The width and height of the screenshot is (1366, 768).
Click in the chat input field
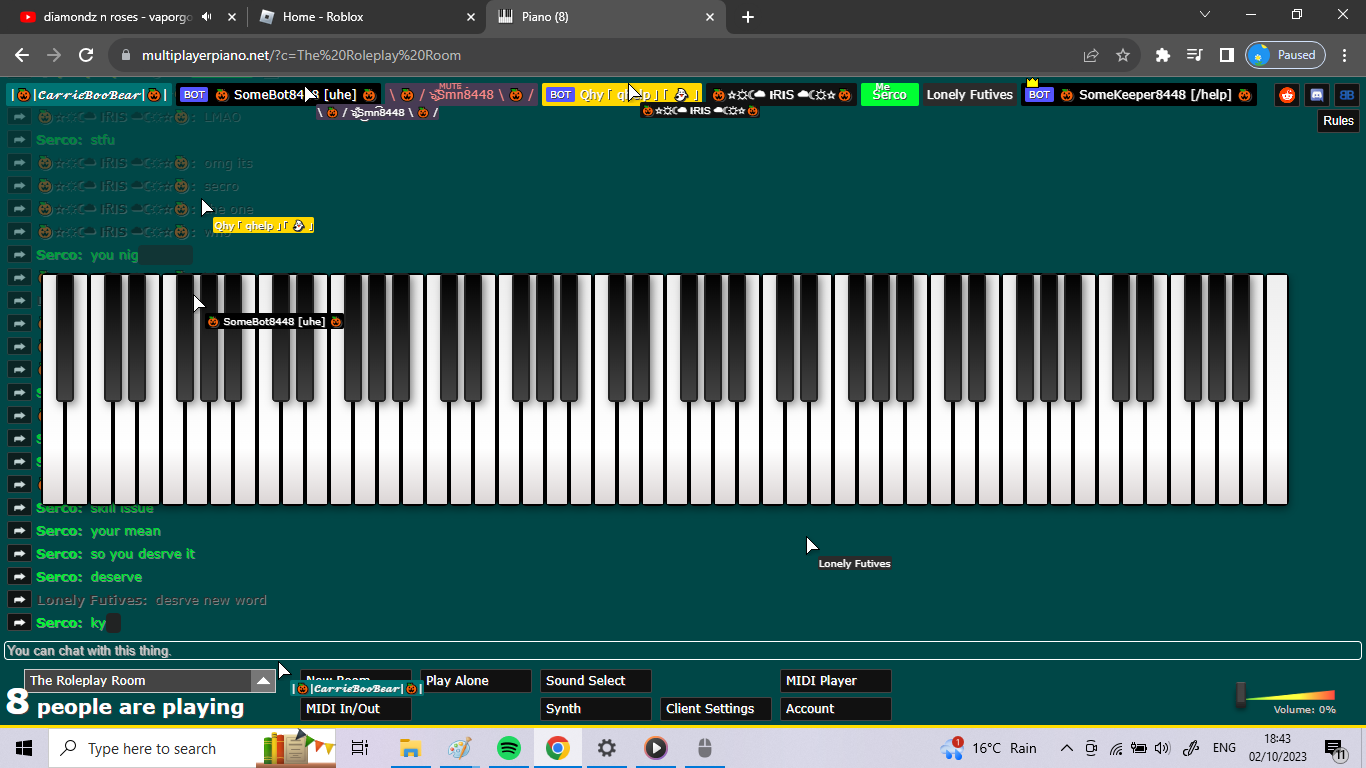(x=683, y=651)
